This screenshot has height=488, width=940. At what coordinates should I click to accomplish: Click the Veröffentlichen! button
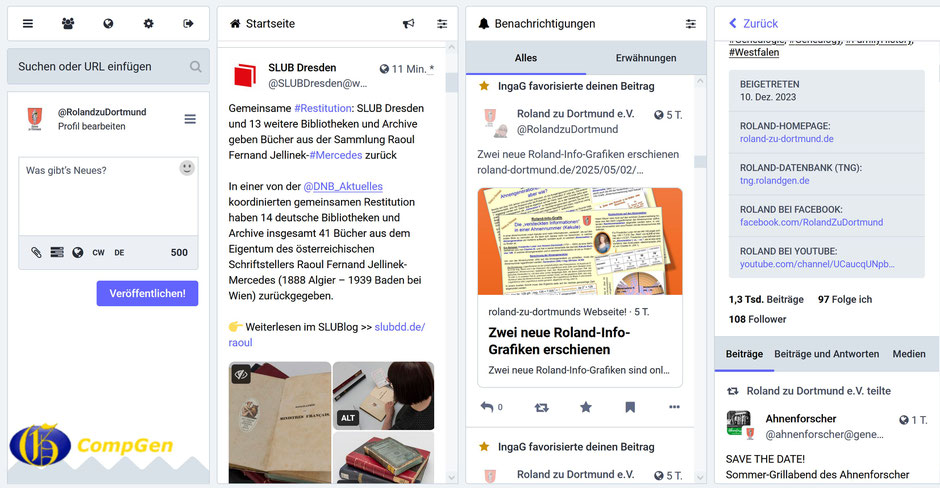point(147,293)
